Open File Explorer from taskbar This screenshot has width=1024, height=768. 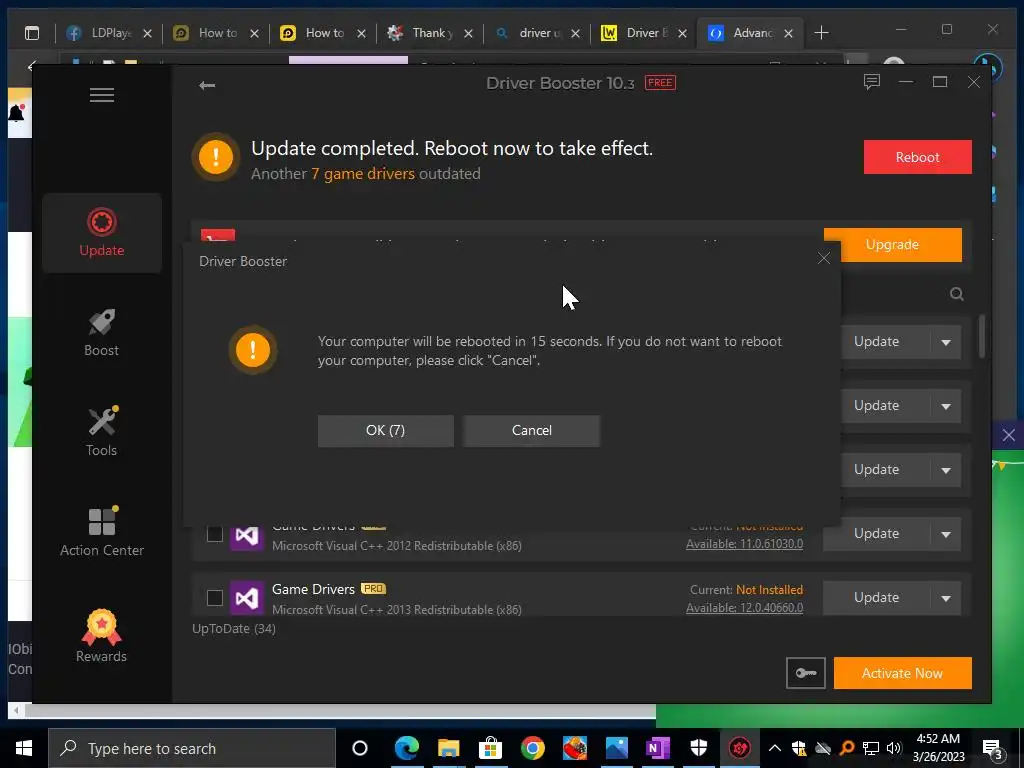(449, 748)
